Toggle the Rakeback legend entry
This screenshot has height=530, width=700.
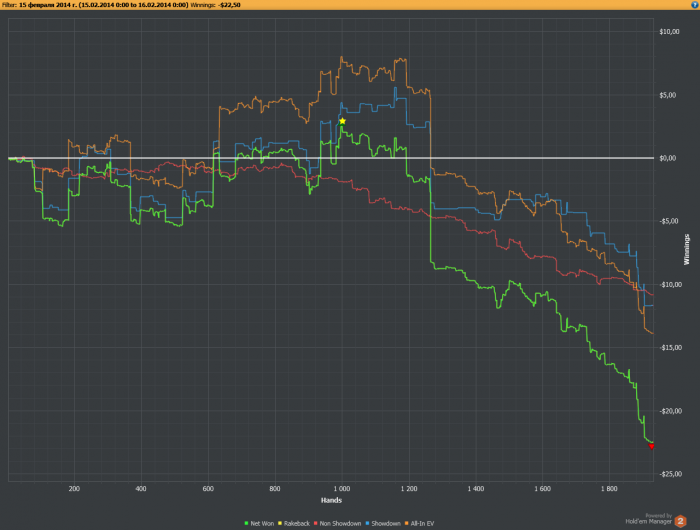coord(294,523)
